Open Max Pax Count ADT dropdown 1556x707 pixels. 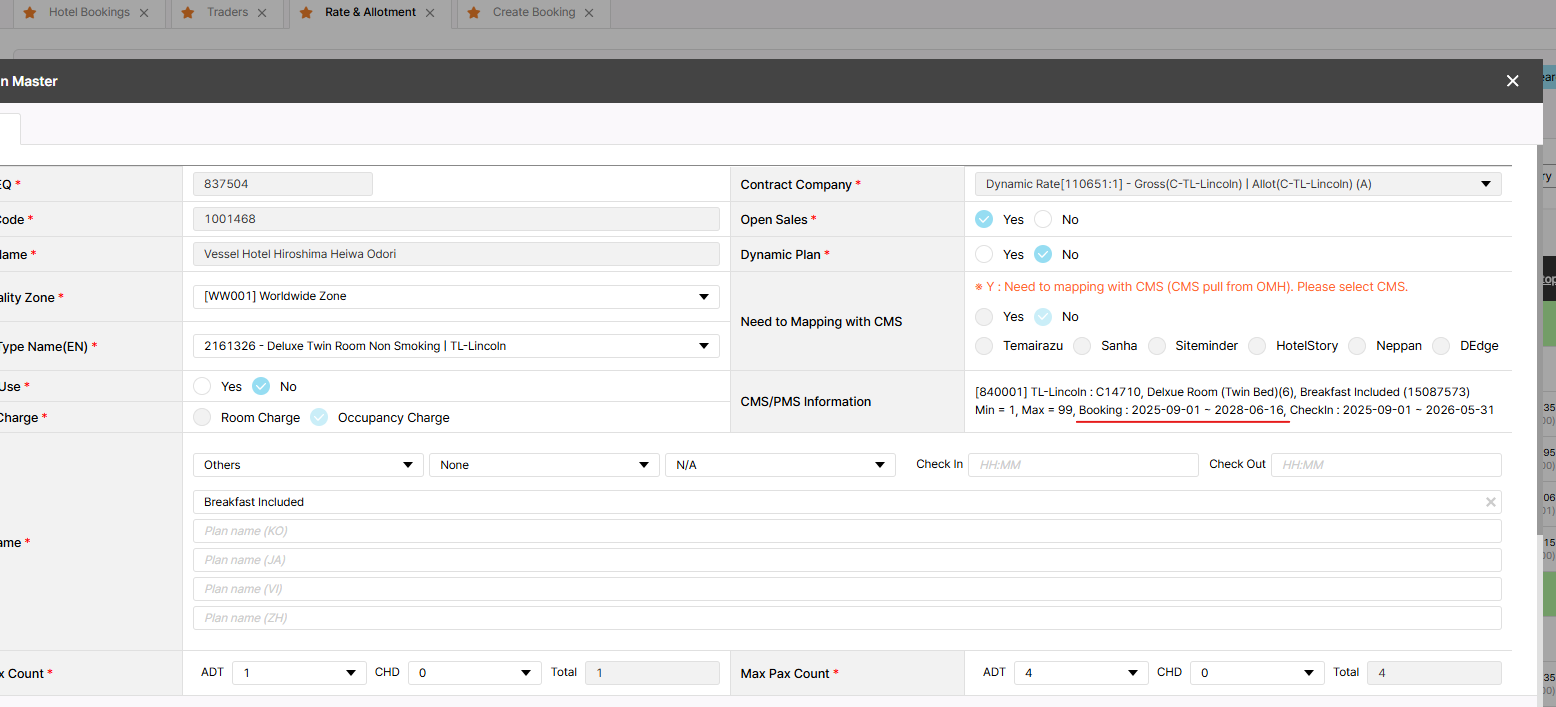point(1080,673)
